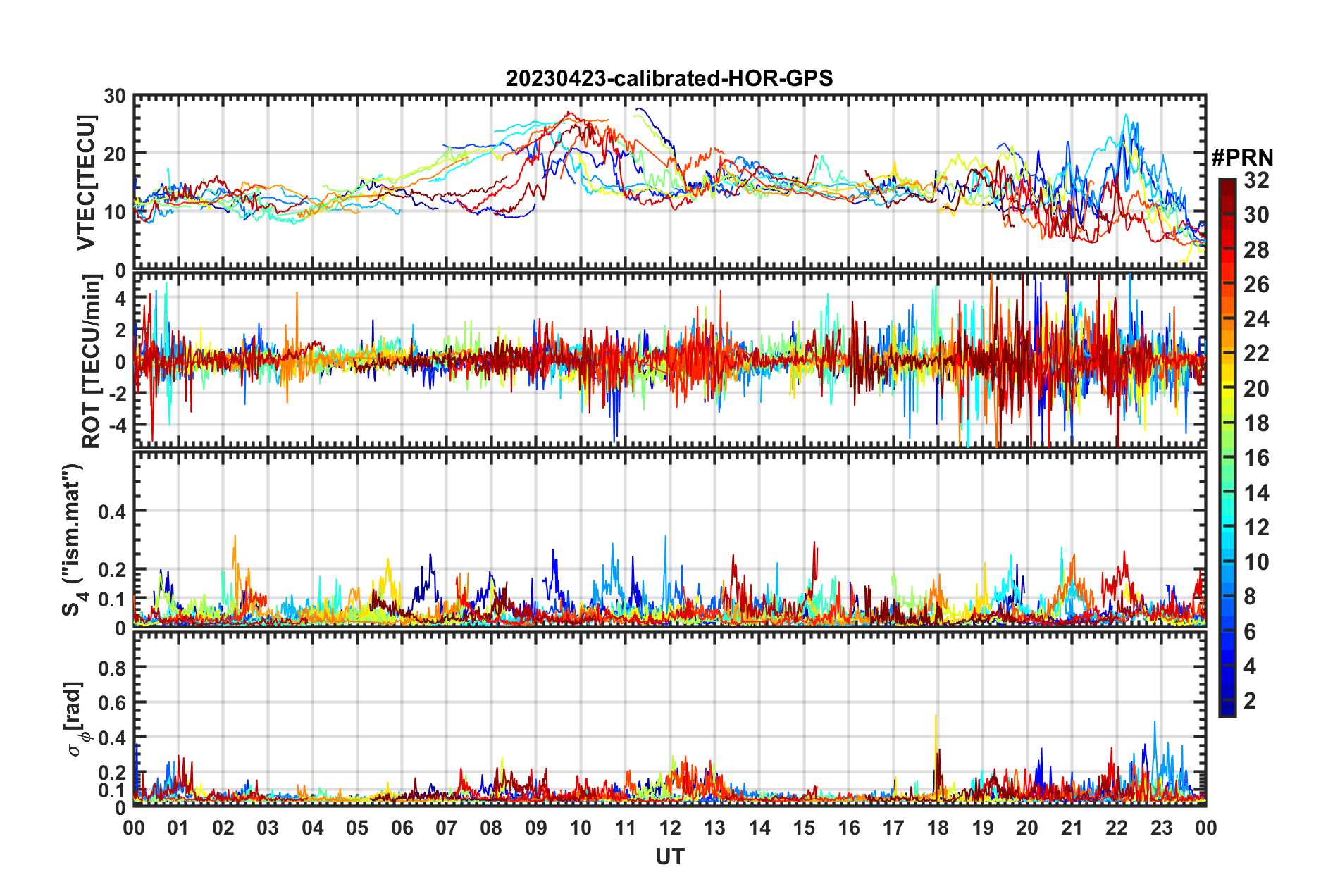Image resolution: width=1340 pixels, height=896 pixels.
Task: Select the VTEC[TECU] y-axis label
Action: (x=86, y=183)
